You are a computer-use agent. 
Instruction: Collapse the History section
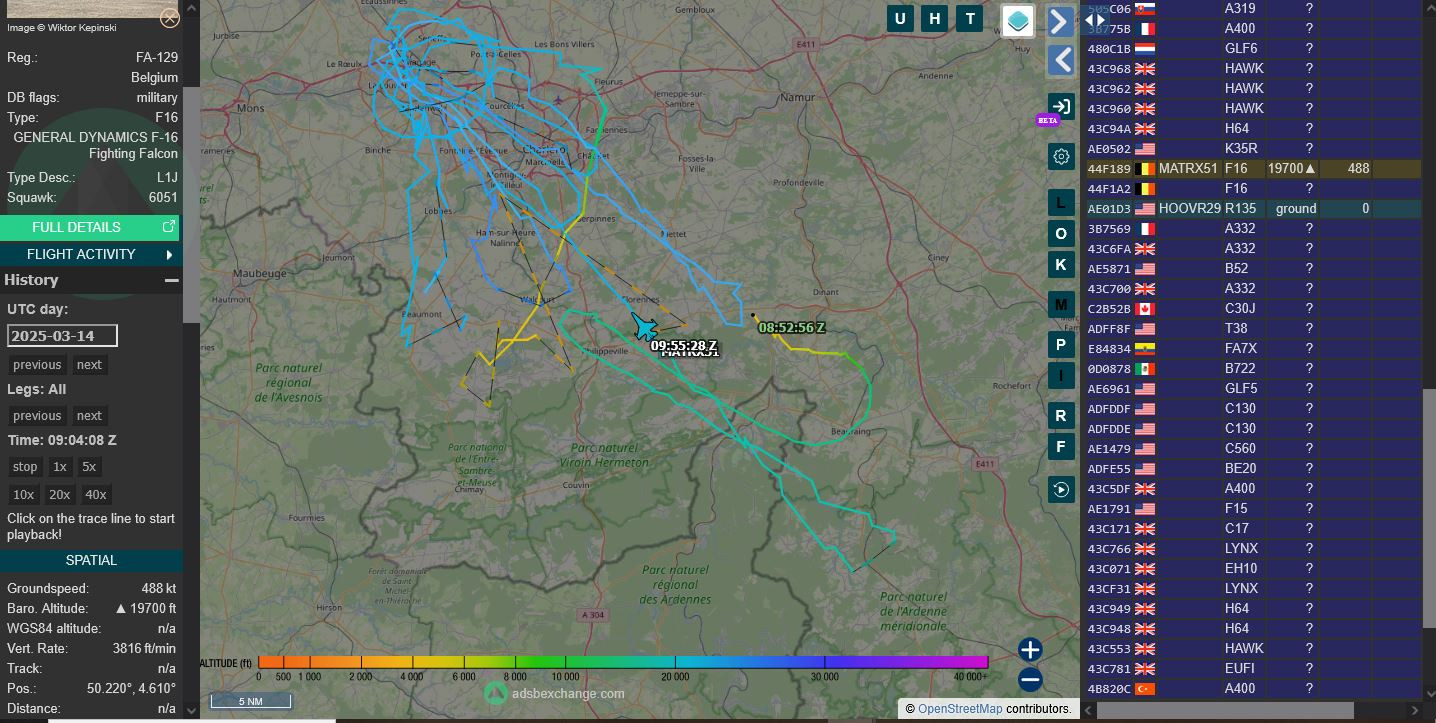172,281
